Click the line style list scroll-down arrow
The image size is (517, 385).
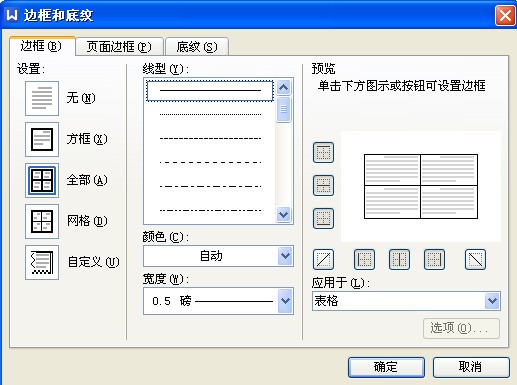click(x=284, y=214)
